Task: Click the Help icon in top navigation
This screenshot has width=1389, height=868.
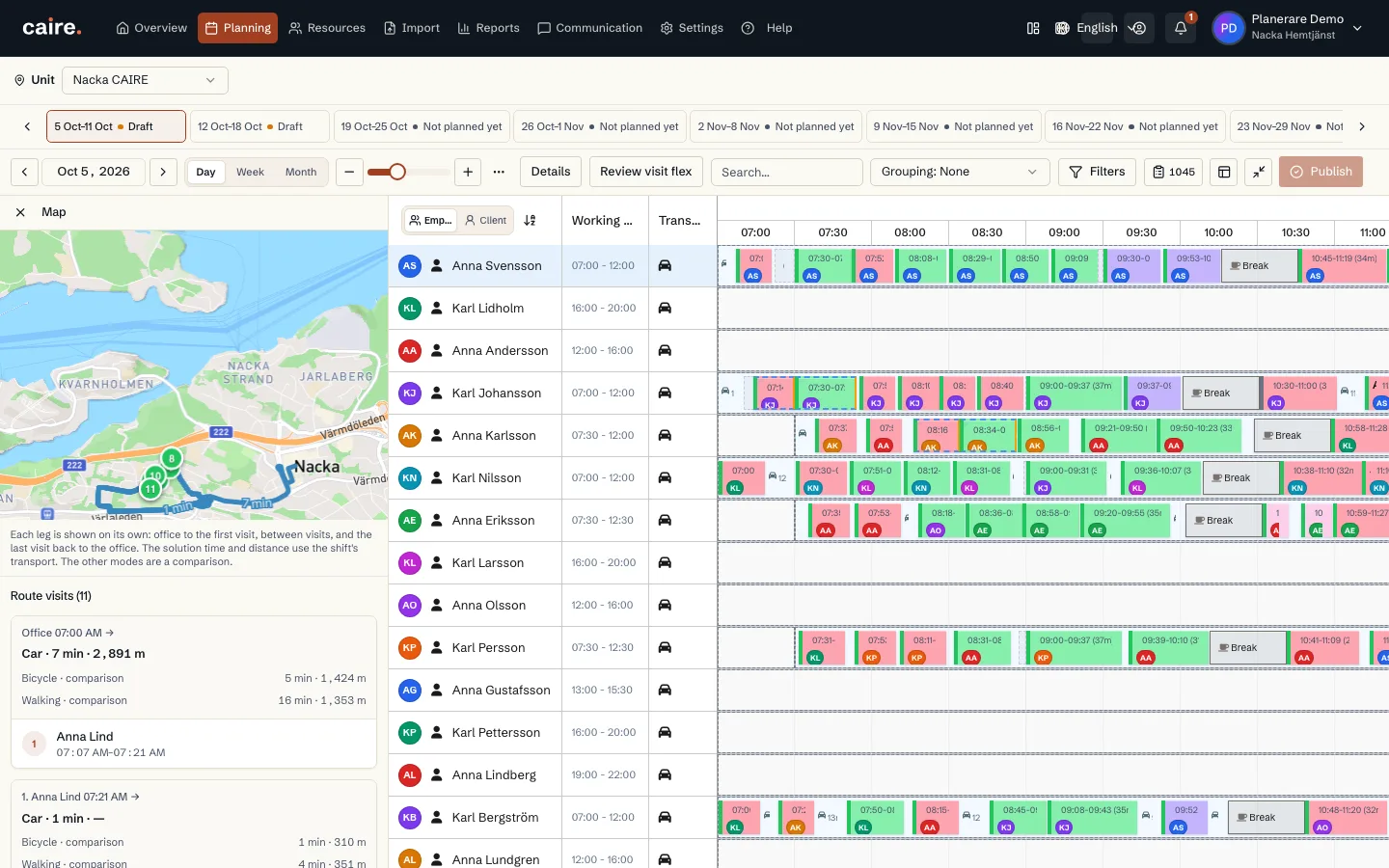Action: tap(748, 28)
